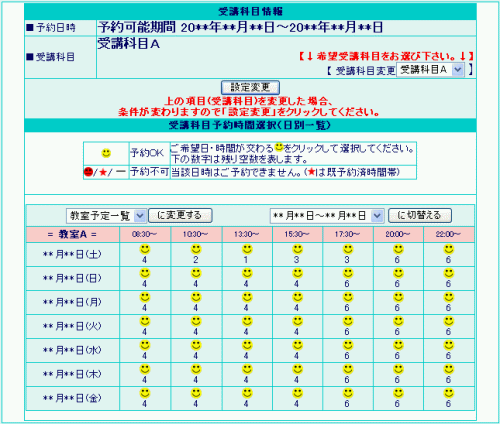The height and width of the screenshot is (424, 500).
Task: Click the 予約不可 legend label
Action: [x=149, y=172]
